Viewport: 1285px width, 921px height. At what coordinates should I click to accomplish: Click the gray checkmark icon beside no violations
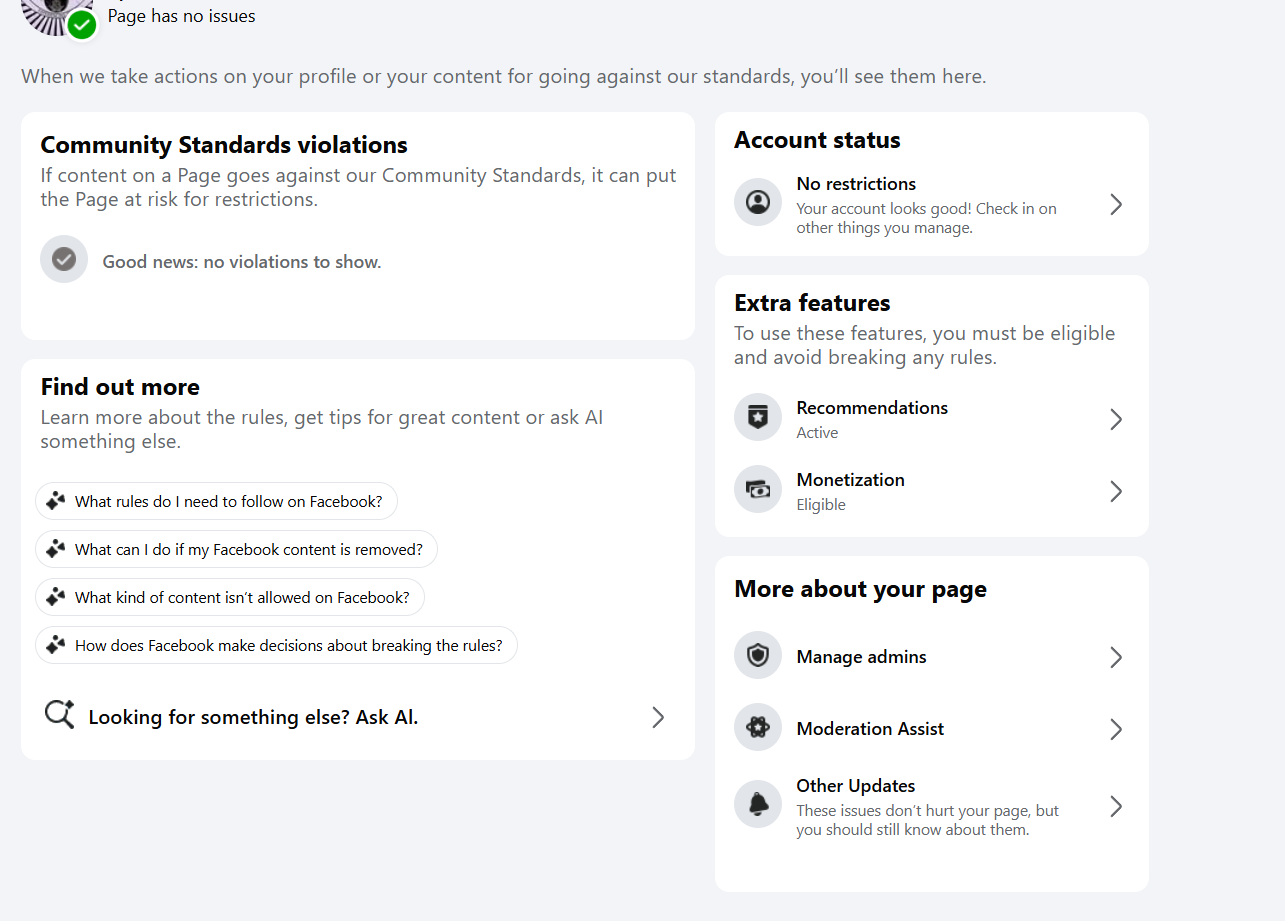[64, 260]
